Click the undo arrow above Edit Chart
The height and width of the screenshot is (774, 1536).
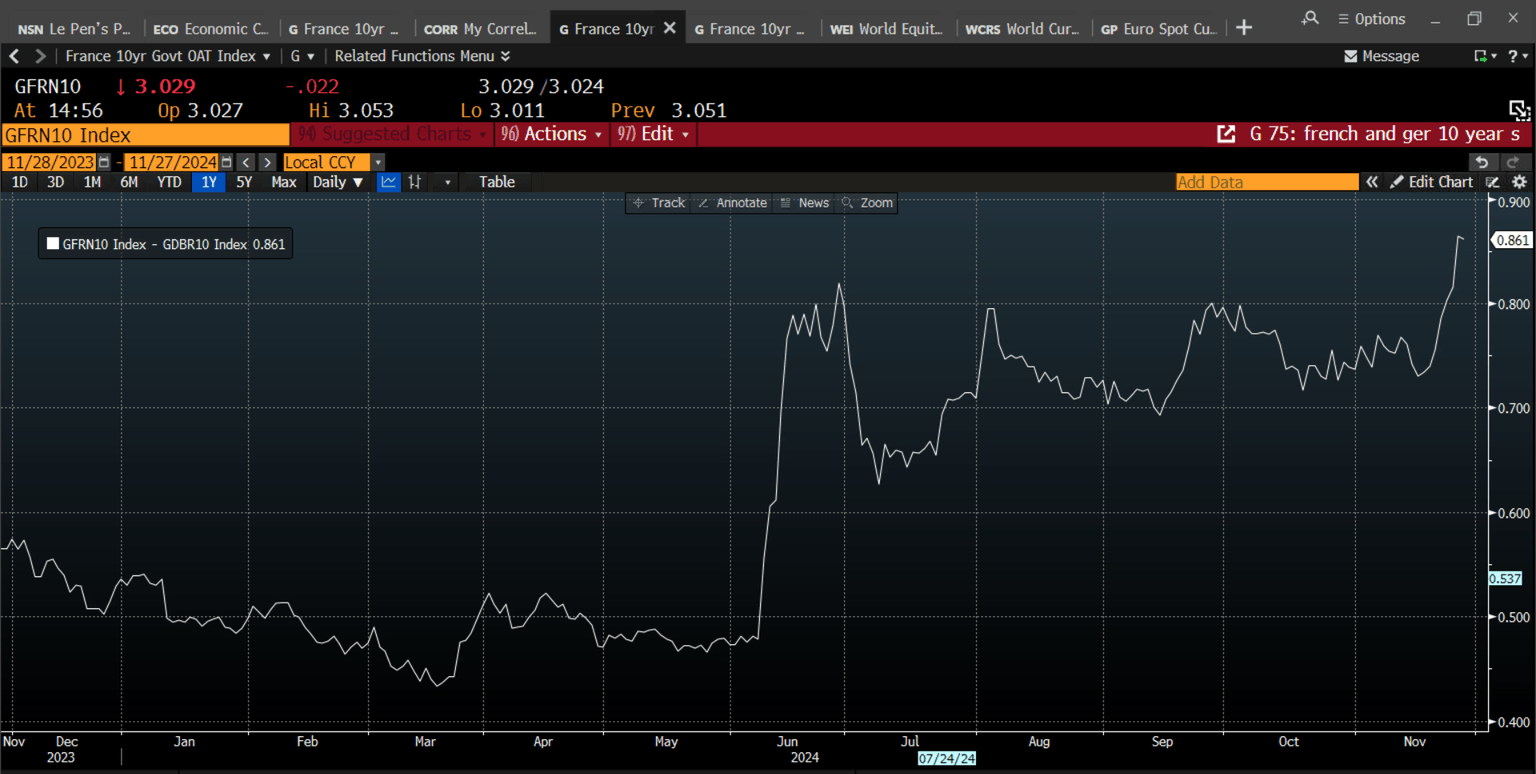1482,162
